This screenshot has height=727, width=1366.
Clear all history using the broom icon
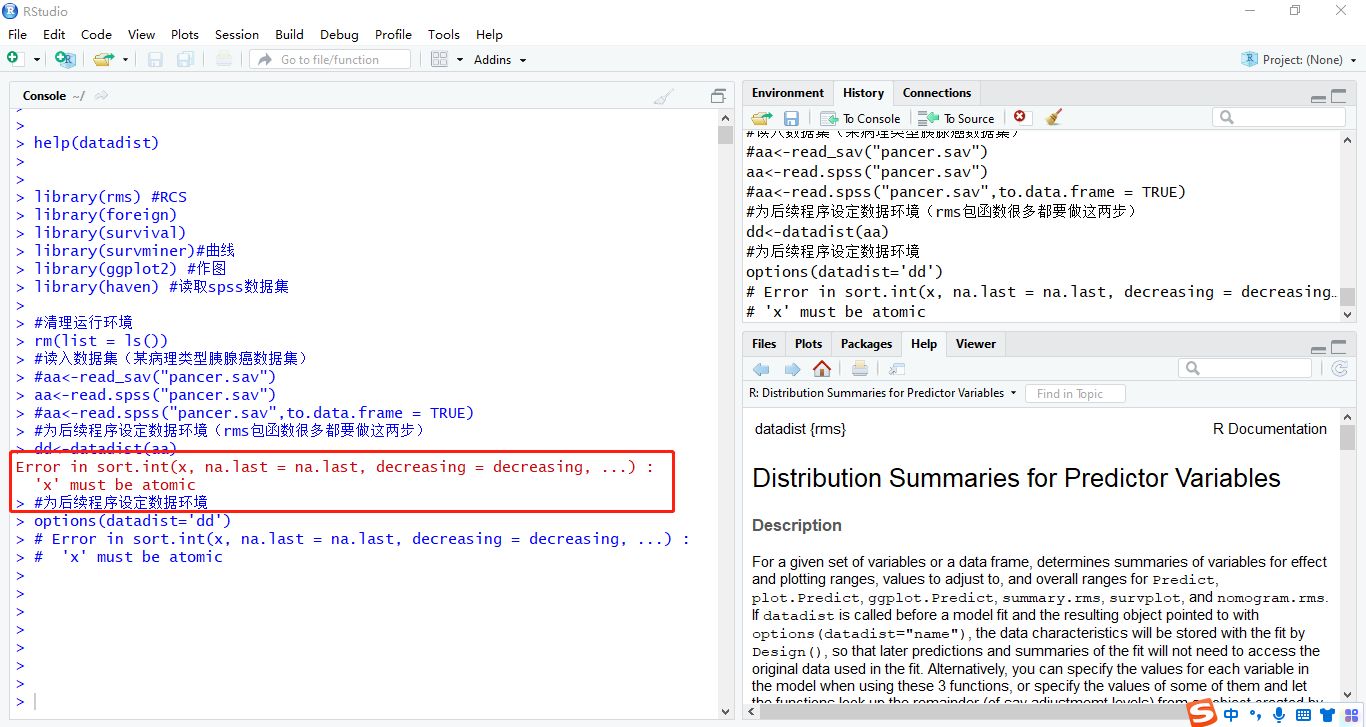point(1053,117)
